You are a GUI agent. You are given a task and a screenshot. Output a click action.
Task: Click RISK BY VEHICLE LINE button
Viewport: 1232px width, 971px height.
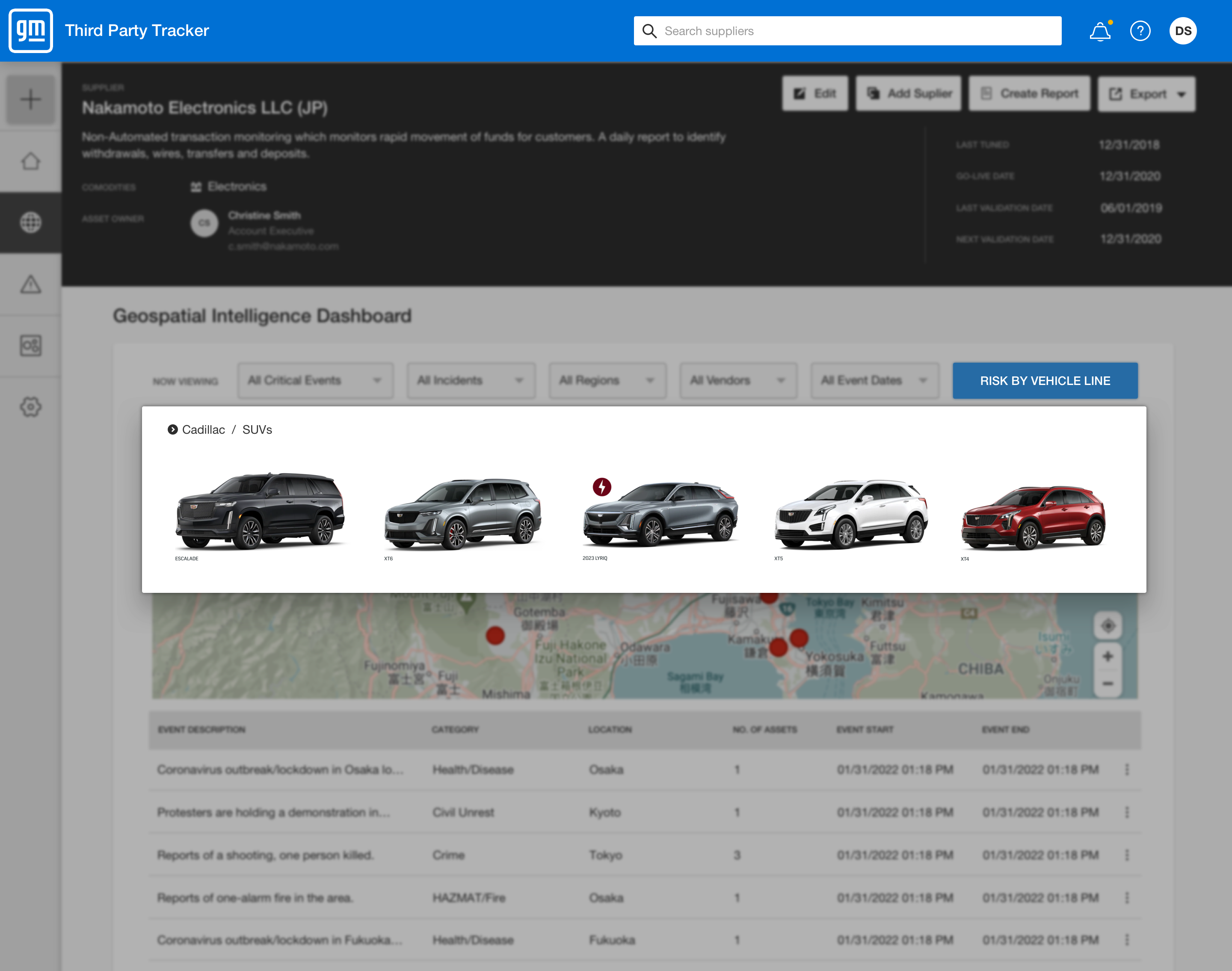click(x=1045, y=380)
